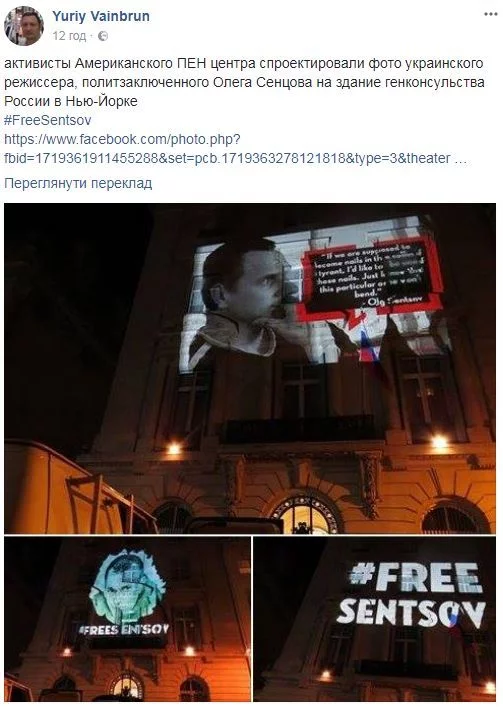Click the 12 год timestamp
This screenshot has width=503, height=707.
coord(69,36)
